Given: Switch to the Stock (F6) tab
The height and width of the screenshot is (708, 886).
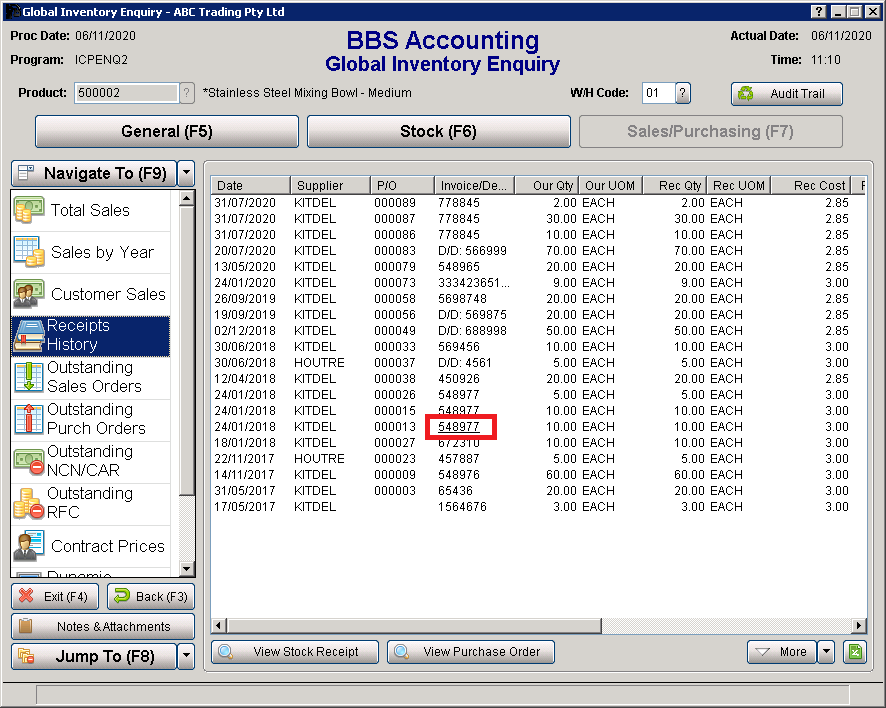Looking at the screenshot, I should coord(438,132).
